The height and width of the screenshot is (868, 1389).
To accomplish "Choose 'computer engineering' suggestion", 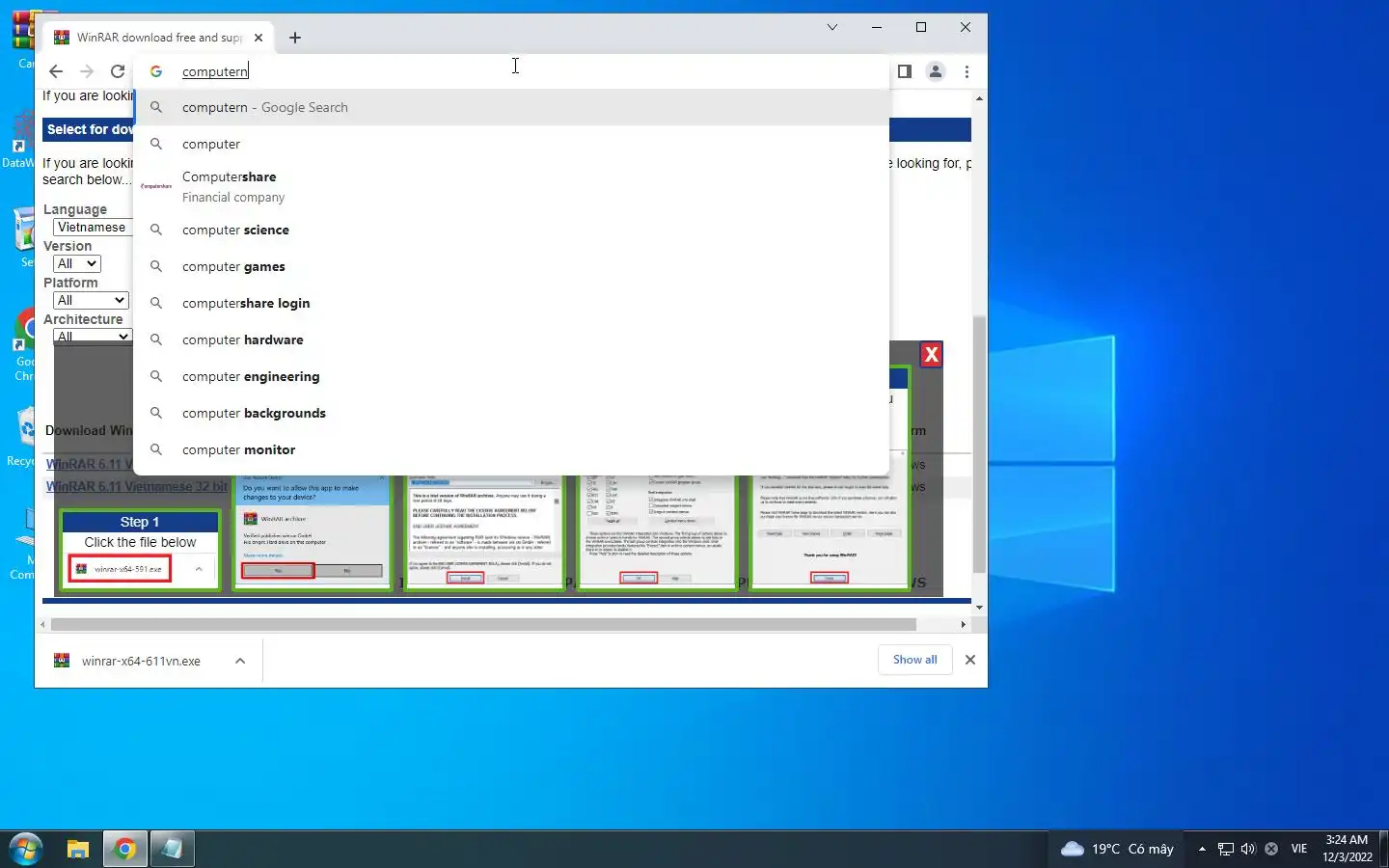I will tap(512, 376).
